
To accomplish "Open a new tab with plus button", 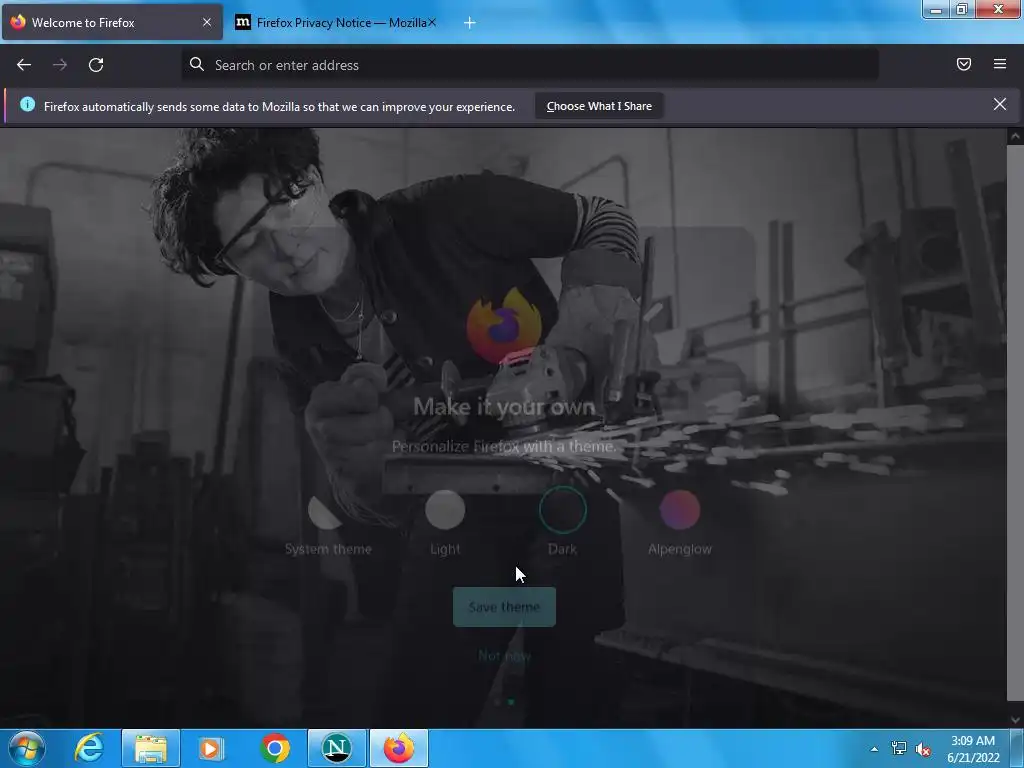I will click(x=470, y=23).
